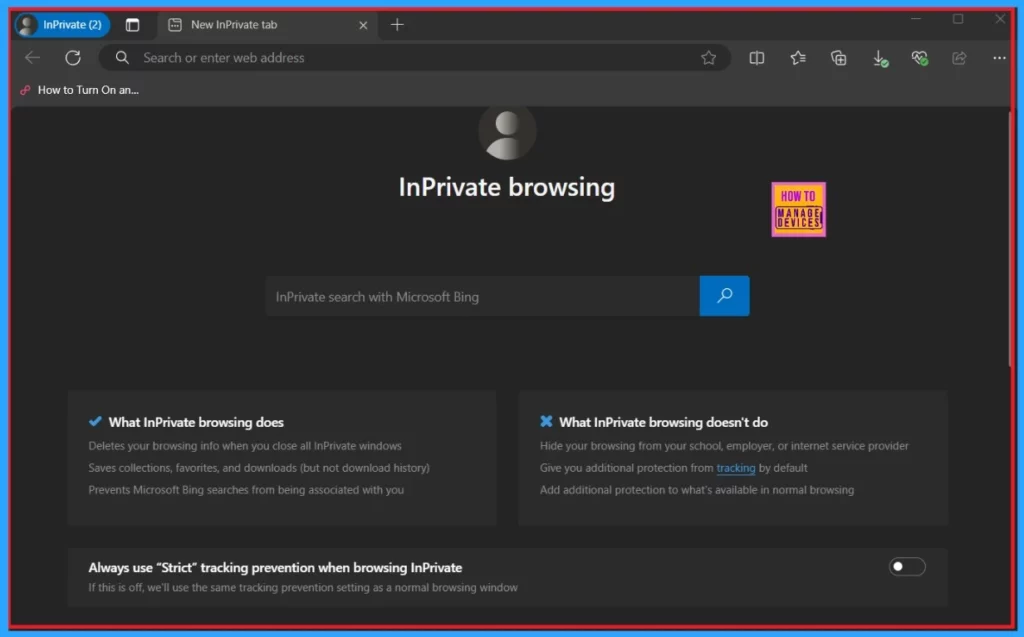Add this page to favorites star
Screen dimensions: 1024x637
tap(709, 57)
